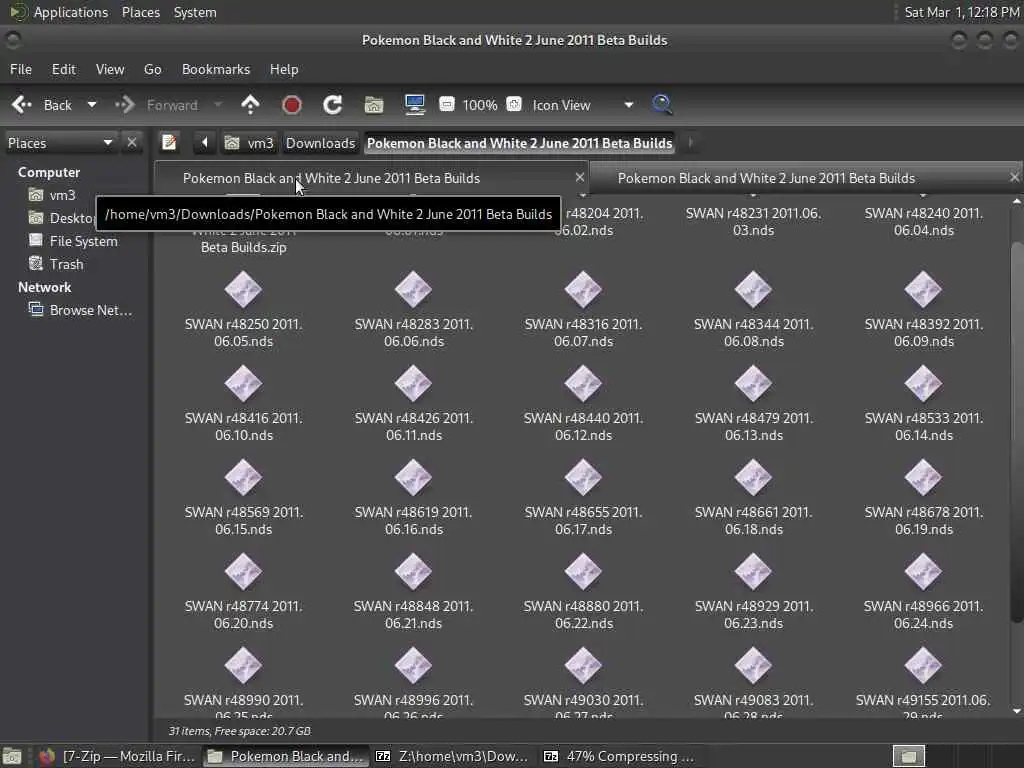Open the Places menu in the top panel

click(x=140, y=12)
